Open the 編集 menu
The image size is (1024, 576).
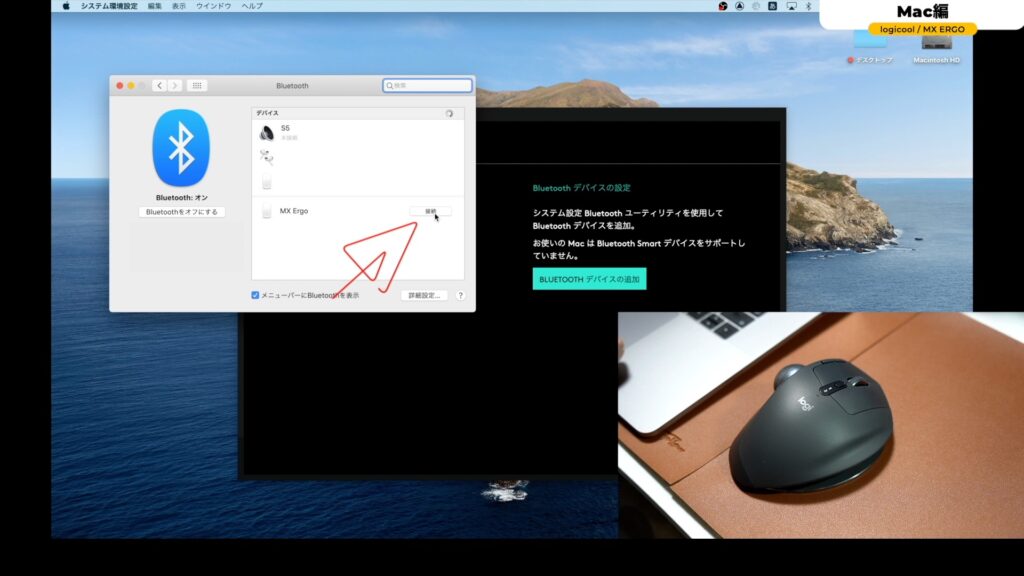155,6
